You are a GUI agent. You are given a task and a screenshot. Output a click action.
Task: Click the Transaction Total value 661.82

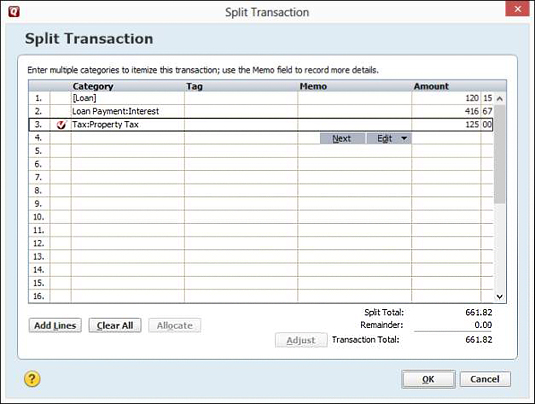(x=479, y=340)
